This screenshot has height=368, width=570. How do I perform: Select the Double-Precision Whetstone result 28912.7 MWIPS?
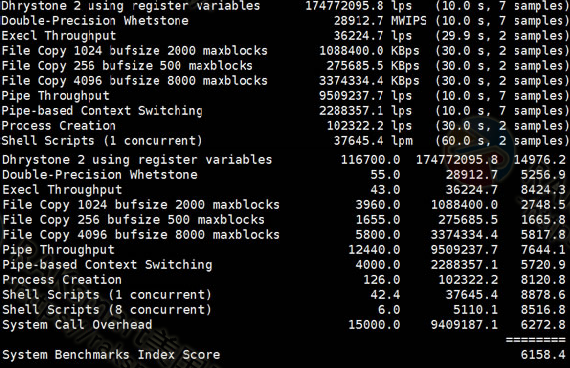tap(380, 21)
